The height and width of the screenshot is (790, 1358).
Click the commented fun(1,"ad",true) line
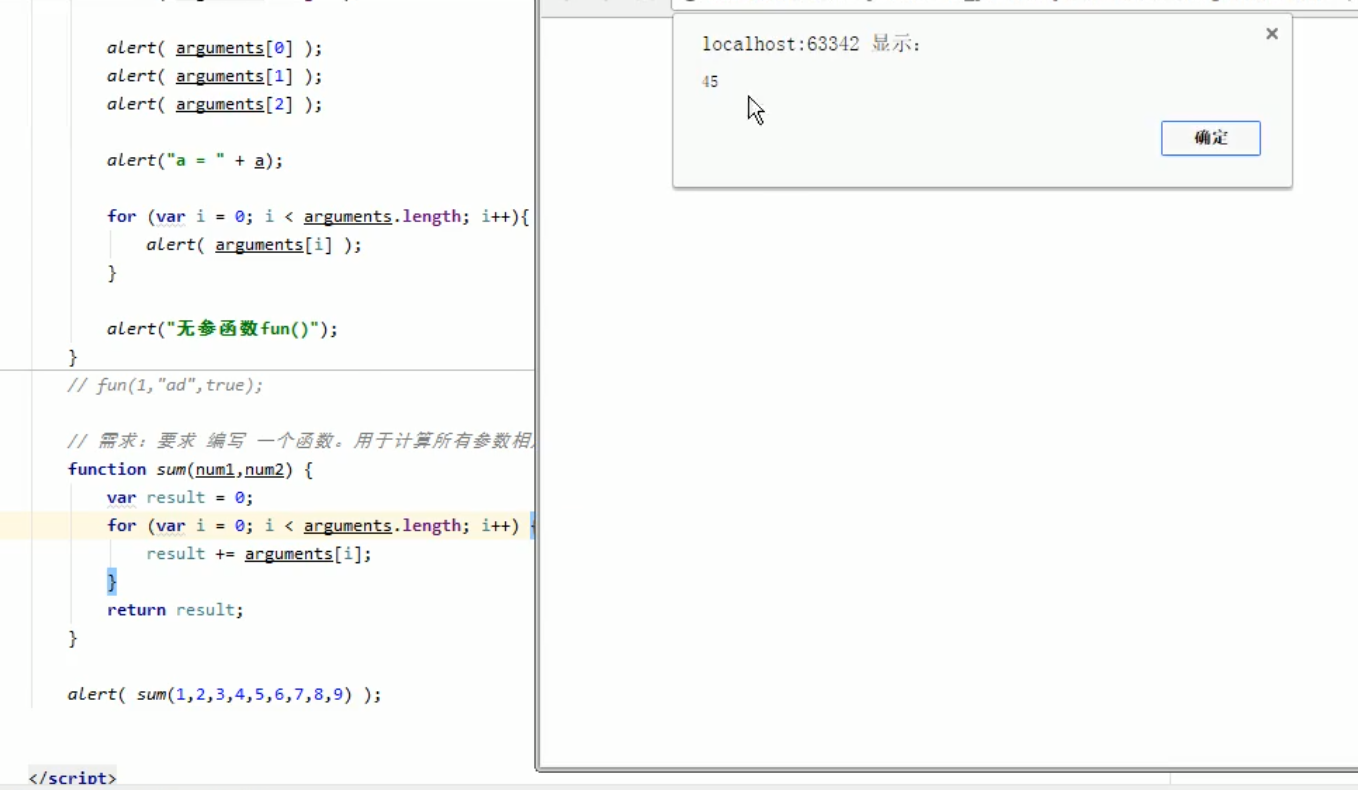pos(165,385)
